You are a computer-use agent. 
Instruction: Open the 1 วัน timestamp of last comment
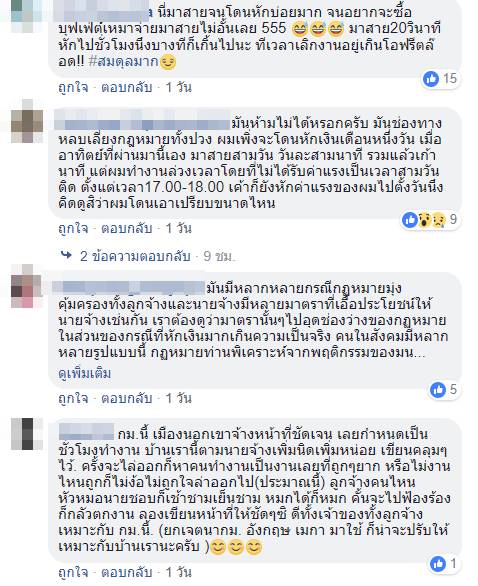179,572
